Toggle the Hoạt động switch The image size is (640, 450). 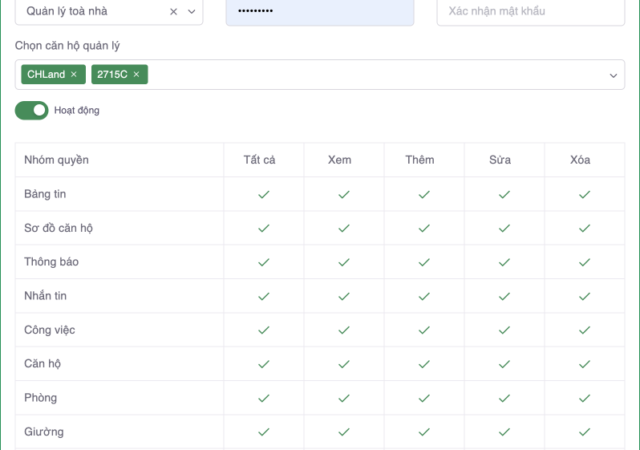(32, 110)
